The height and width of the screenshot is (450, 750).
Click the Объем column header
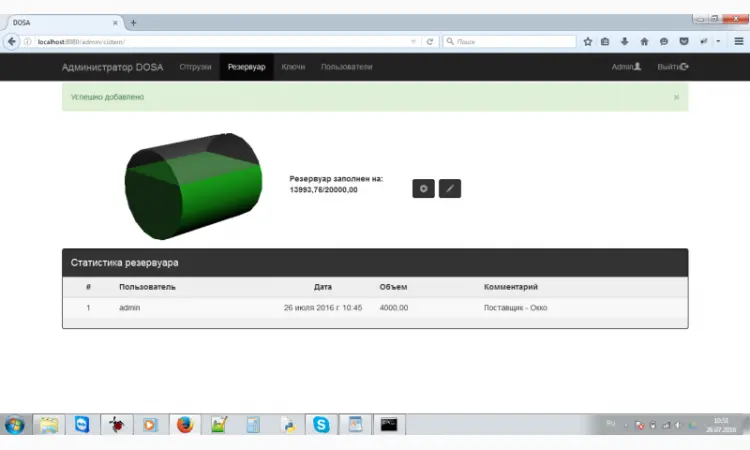coord(393,287)
